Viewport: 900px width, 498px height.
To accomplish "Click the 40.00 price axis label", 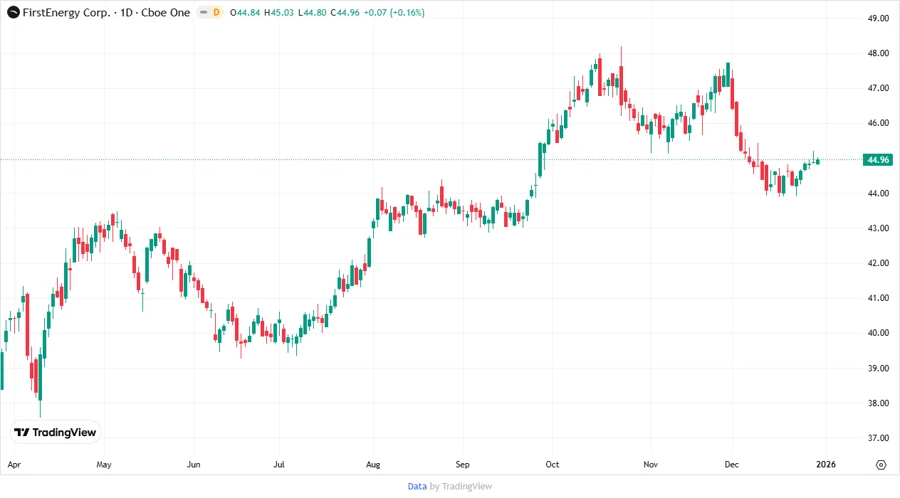I will click(878, 333).
